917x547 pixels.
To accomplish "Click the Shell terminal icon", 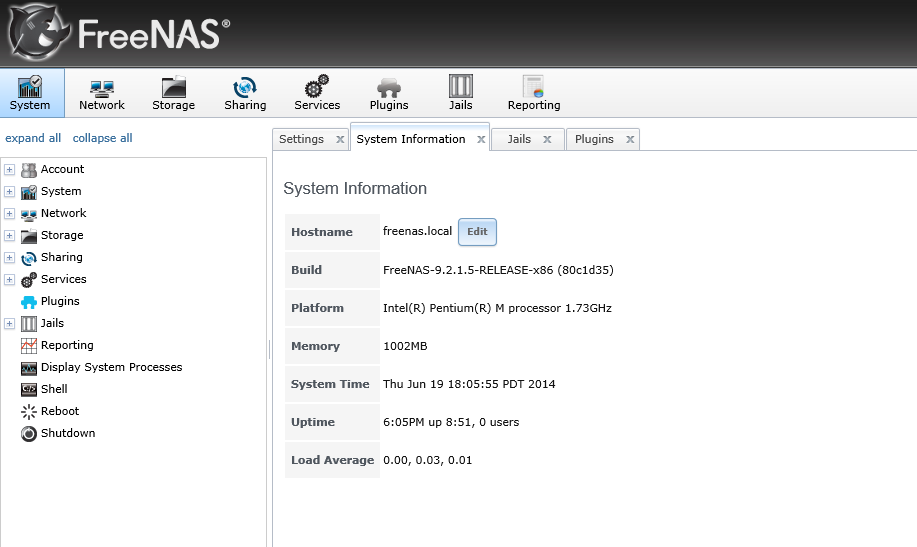I will [x=29, y=390].
